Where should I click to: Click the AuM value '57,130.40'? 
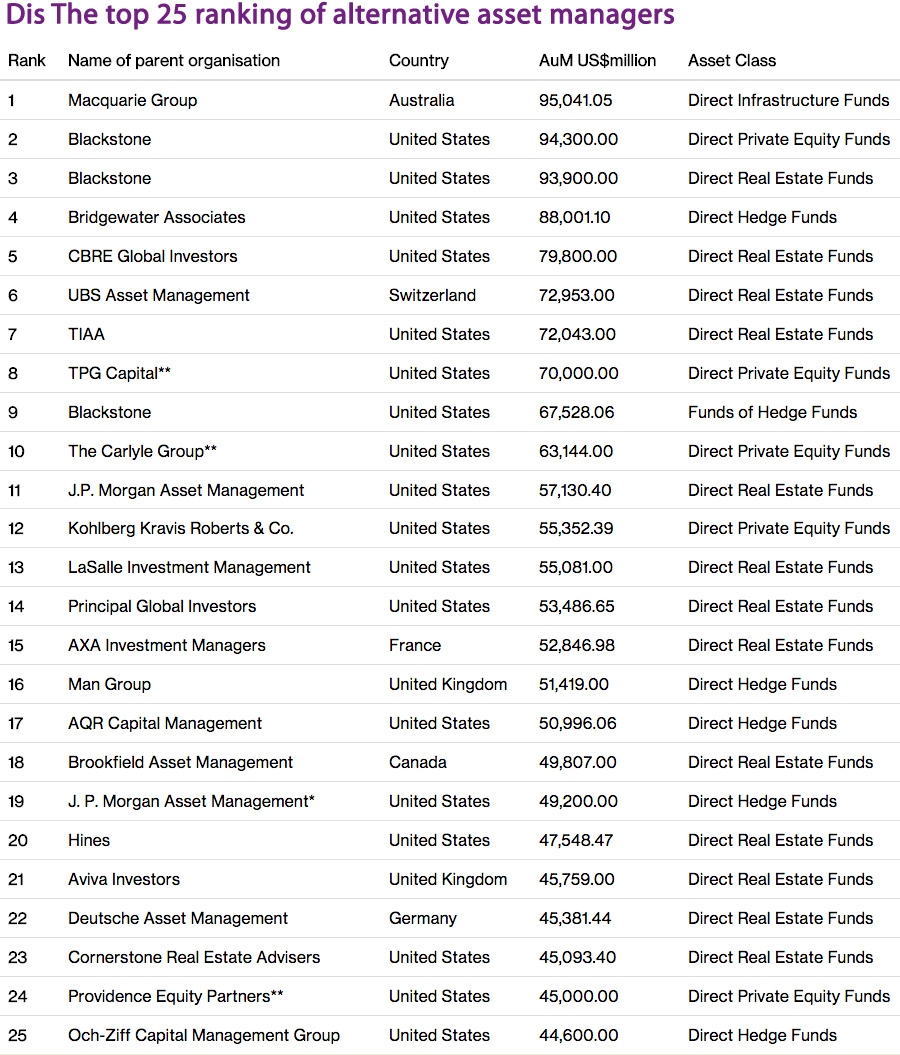pos(575,490)
